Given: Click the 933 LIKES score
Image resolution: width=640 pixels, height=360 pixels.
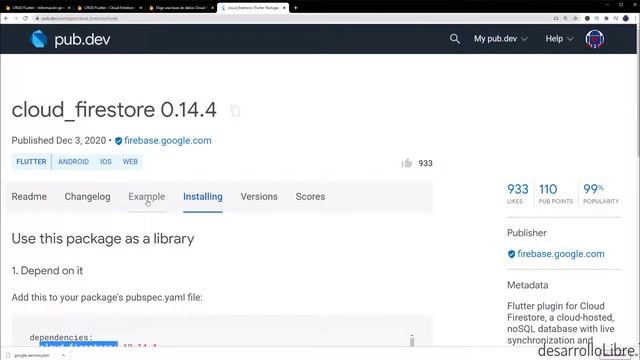Looking at the screenshot, I should pos(518,193).
